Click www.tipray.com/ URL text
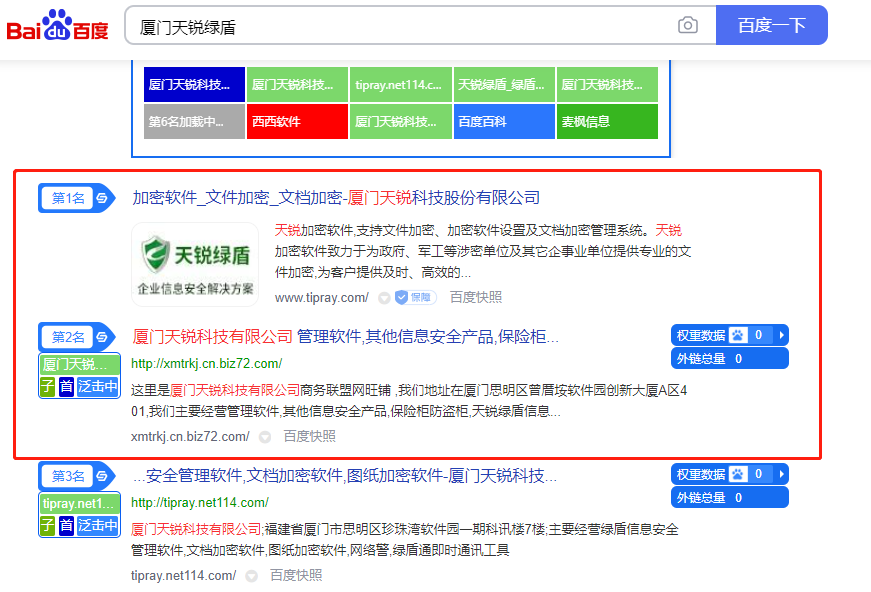 pyautogui.click(x=322, y=298)
